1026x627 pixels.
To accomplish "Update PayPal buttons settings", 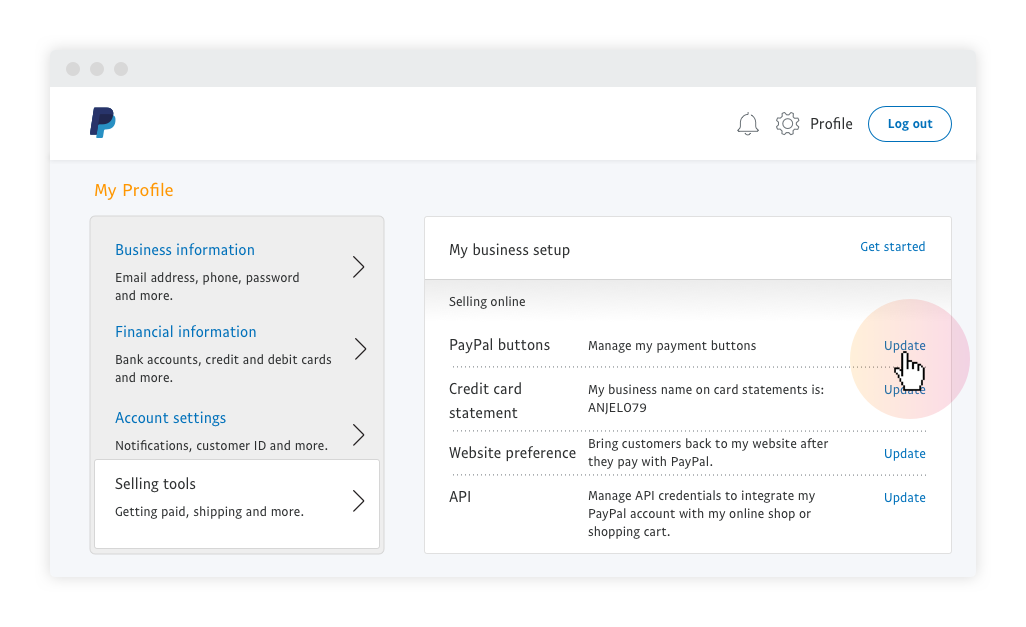I will tap(904, 346).
